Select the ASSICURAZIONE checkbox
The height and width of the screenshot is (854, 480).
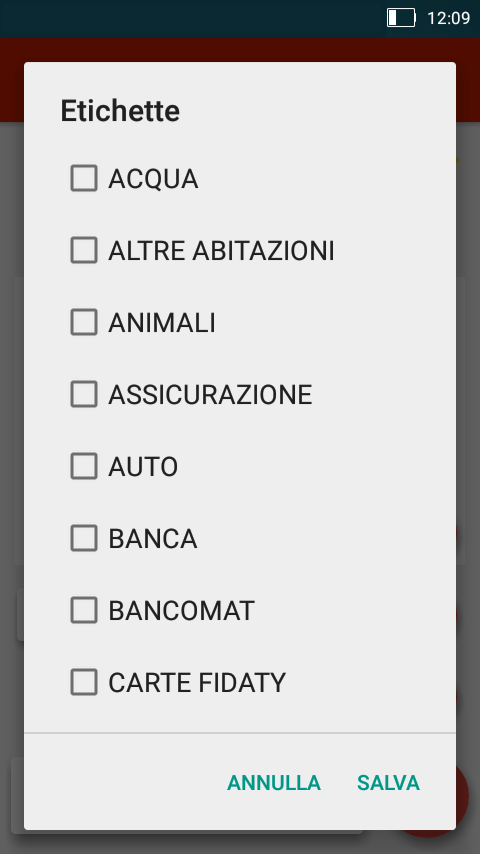coord(84,394)
